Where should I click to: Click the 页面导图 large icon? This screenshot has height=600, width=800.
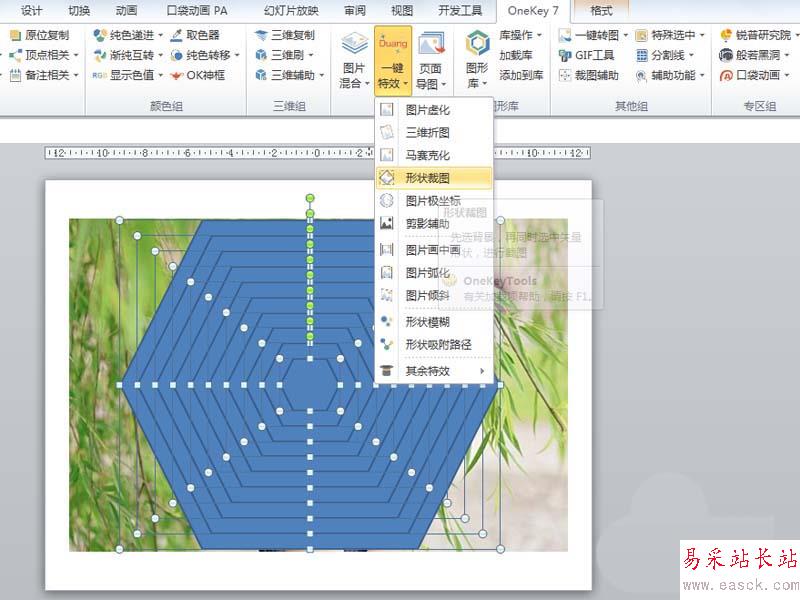[432, 43]
